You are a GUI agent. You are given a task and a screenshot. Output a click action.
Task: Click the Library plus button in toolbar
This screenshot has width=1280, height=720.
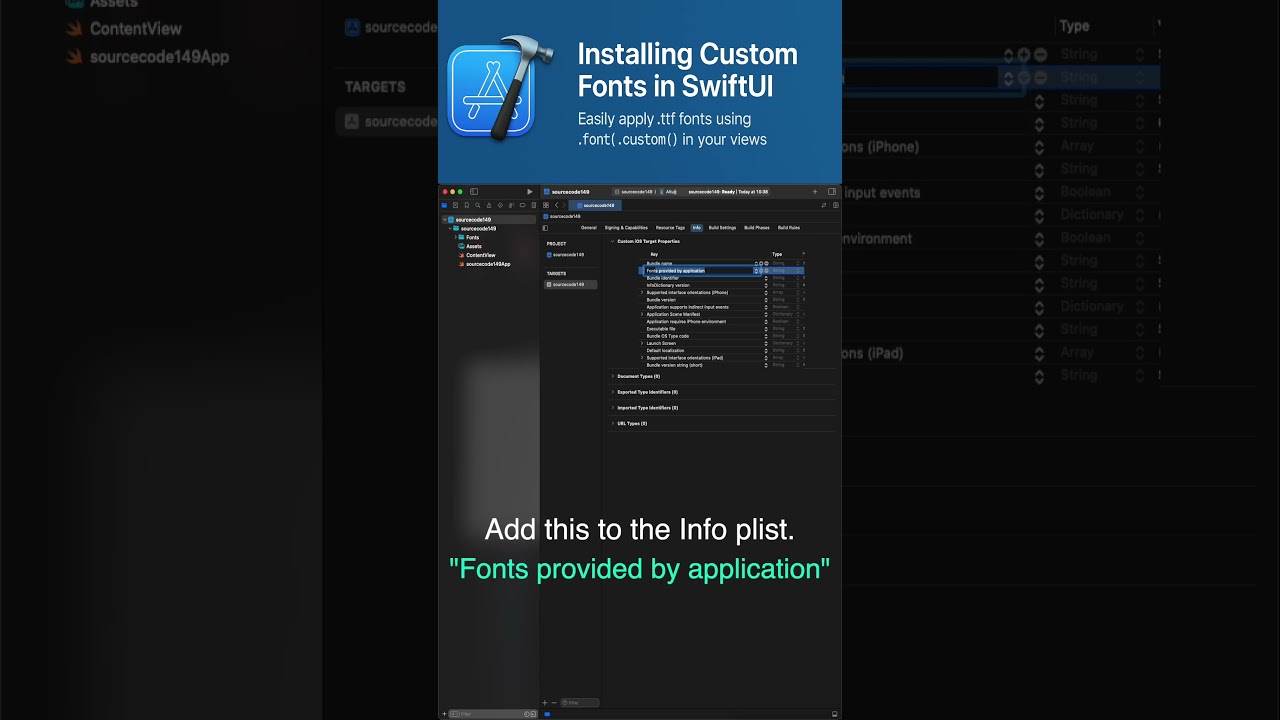pos(815,191)
